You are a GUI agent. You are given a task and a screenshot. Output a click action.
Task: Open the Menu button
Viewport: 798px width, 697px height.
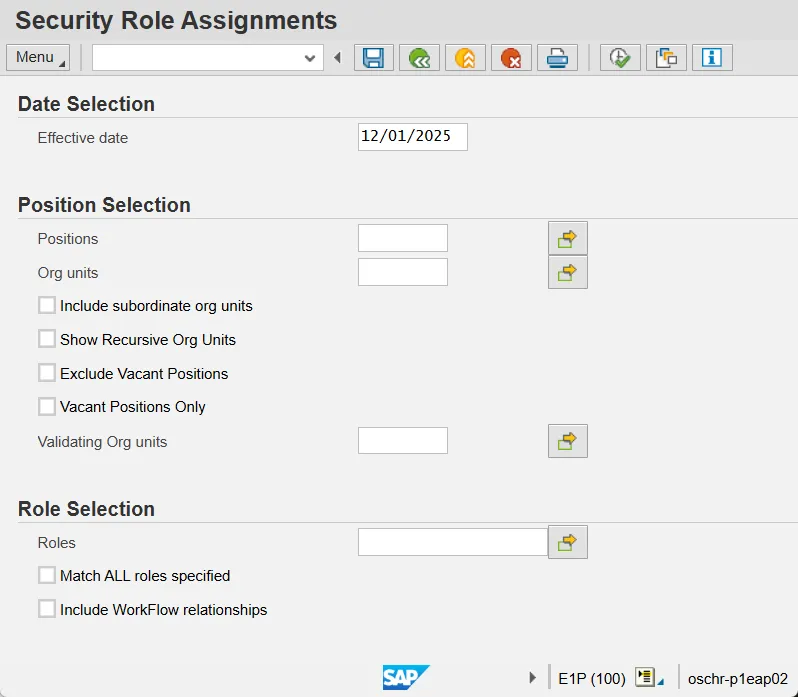(x=38, y=58)
